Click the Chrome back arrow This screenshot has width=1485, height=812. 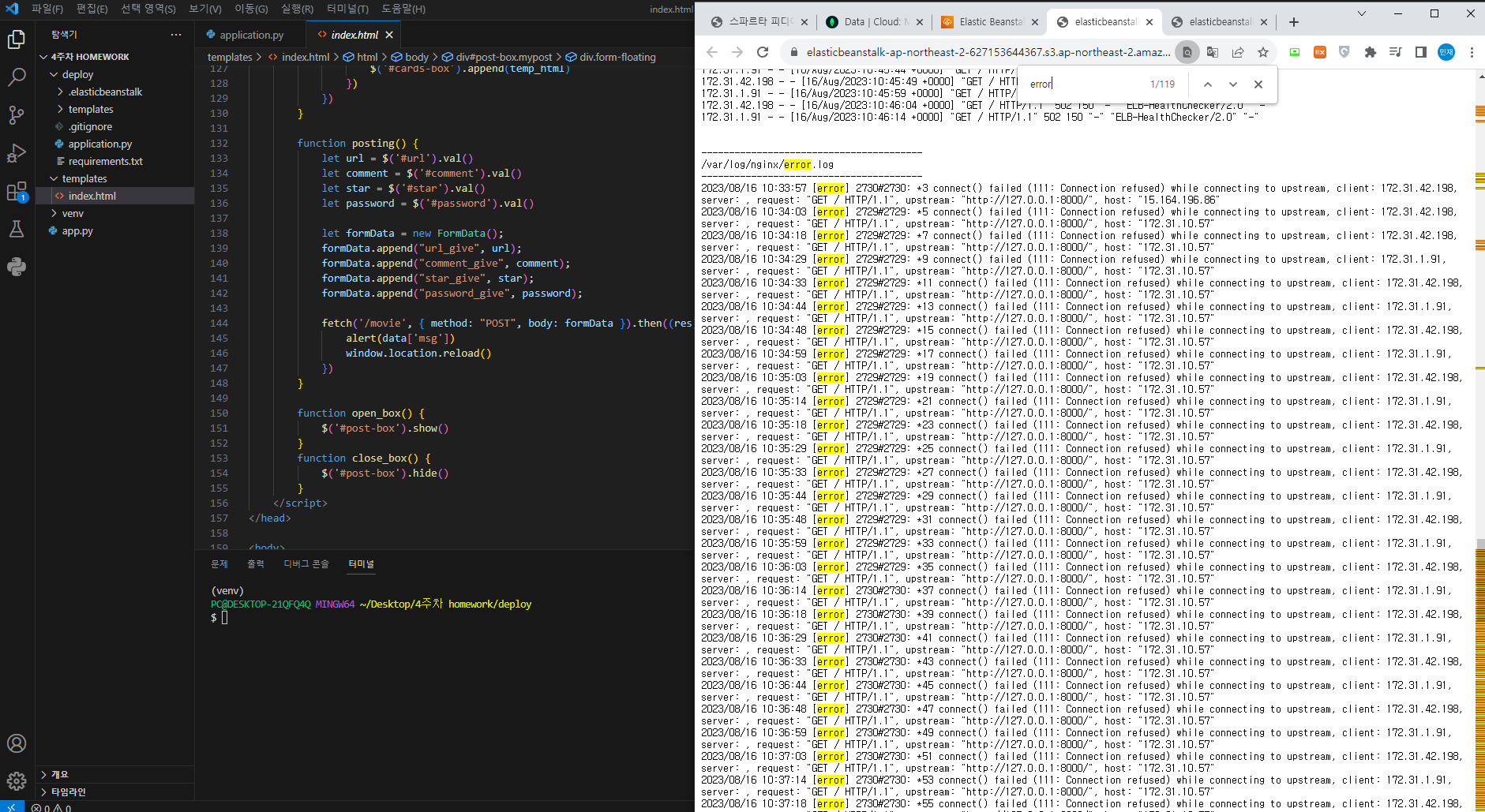[712, 52]
